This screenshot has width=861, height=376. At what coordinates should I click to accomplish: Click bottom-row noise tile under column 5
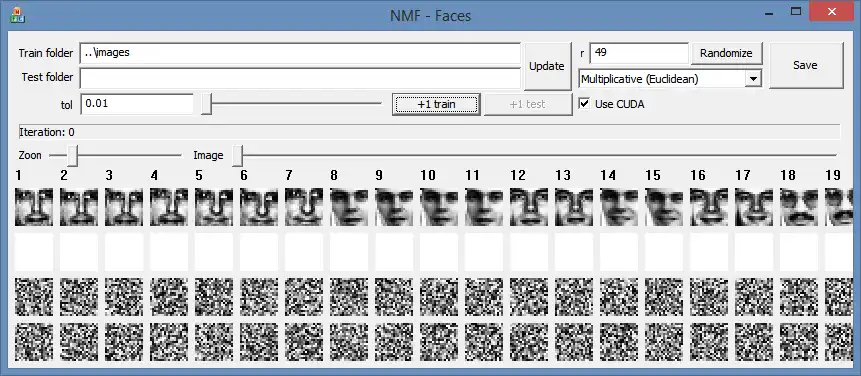pos(214,343)
